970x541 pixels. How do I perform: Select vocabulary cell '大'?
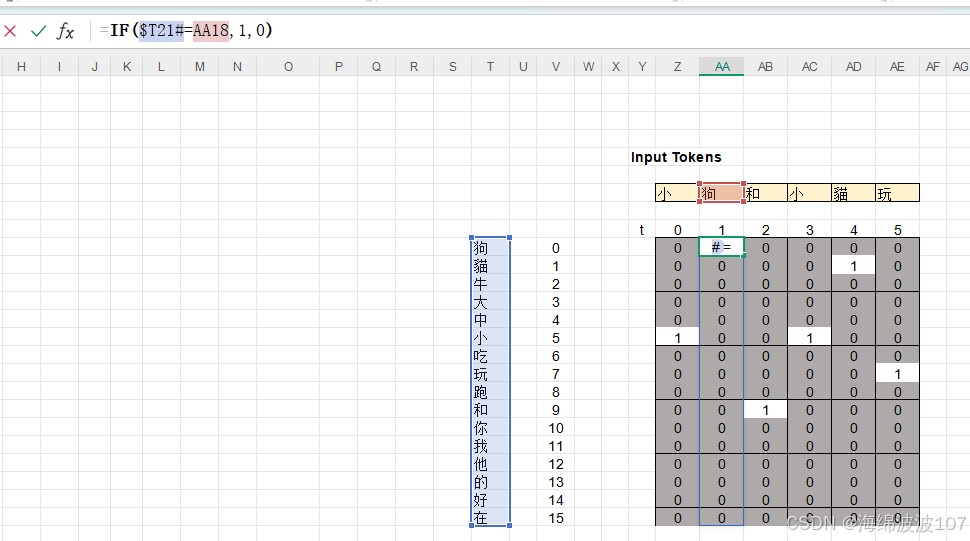tap(490, 302)
